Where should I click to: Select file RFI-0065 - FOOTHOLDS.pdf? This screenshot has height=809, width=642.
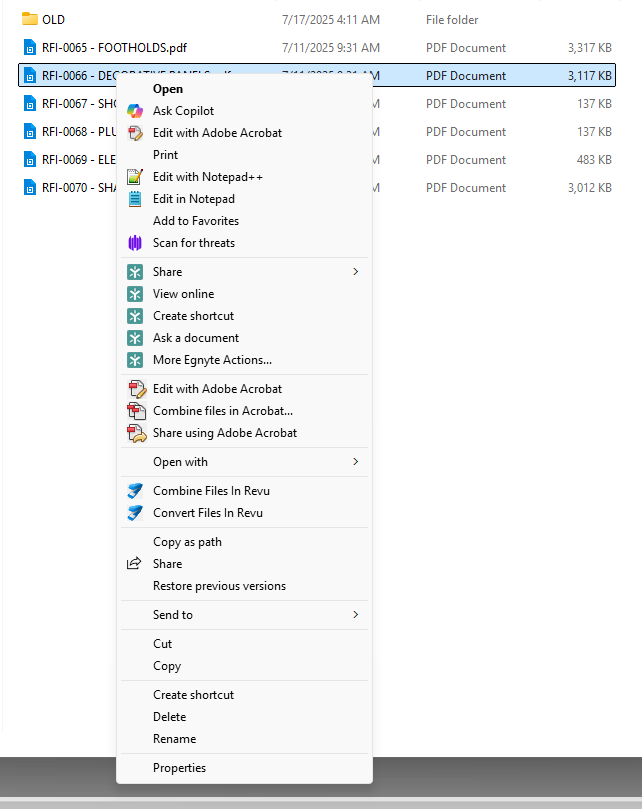(114, 48)
